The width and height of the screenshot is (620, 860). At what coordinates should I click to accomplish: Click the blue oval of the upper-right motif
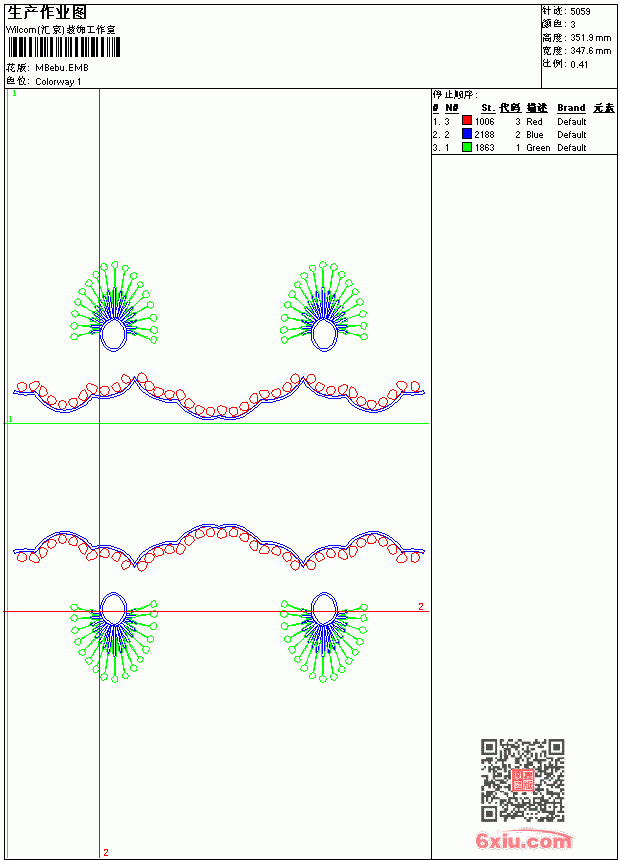pos(324,335)
